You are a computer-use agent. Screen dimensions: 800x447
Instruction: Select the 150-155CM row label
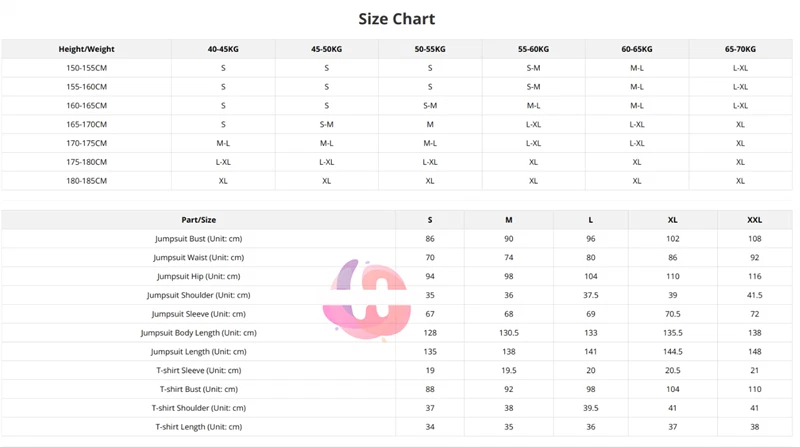[86, 68]
